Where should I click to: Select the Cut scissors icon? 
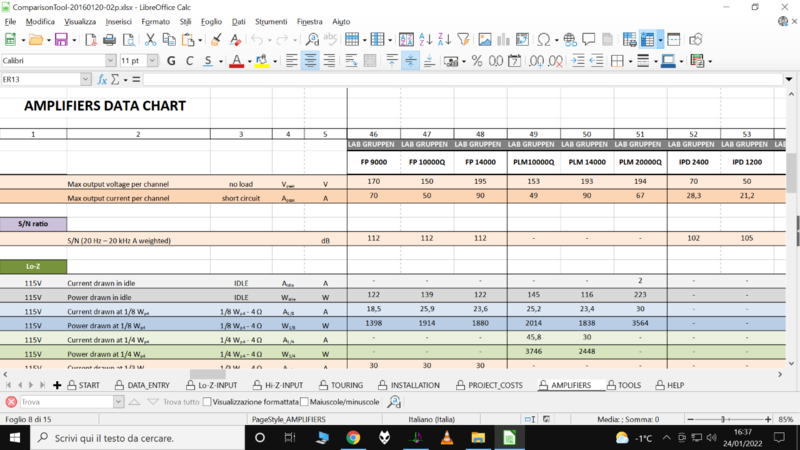pyautogui.click(x=150, y=40)
